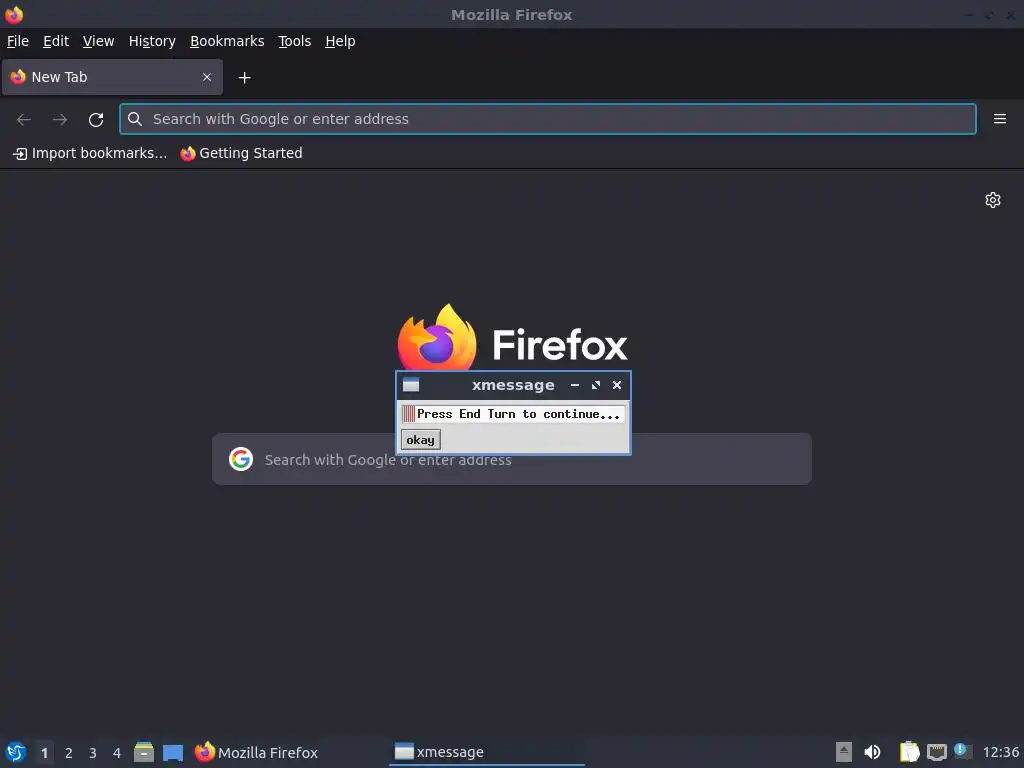Click Import bookmarks in bookmarks toolbar

[x=90, y=153]
